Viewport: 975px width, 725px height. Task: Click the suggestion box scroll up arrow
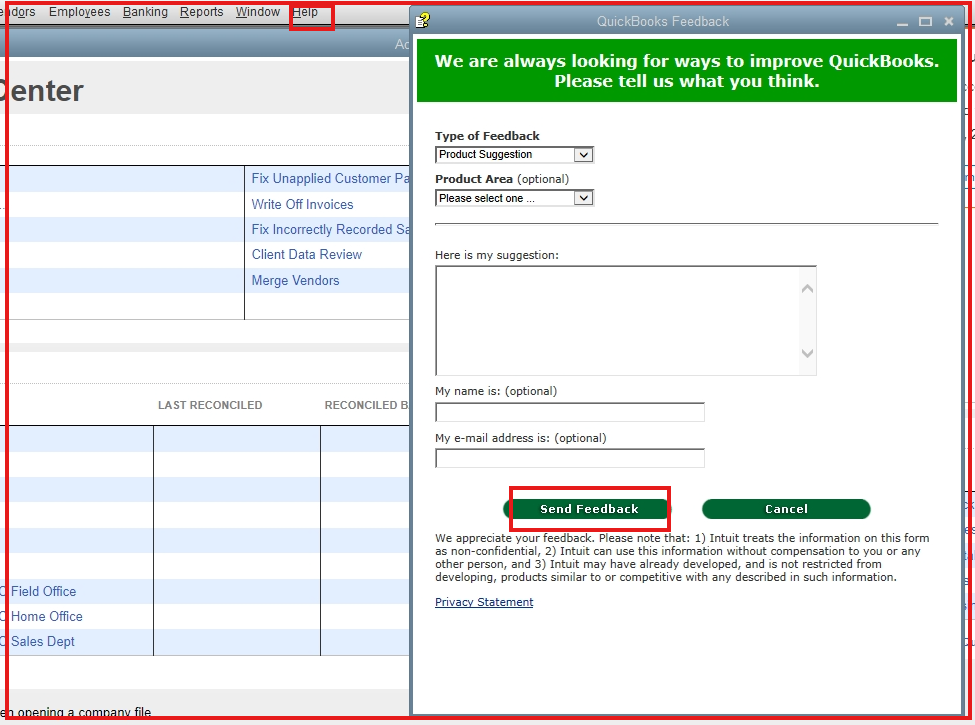tap(807, 289)
